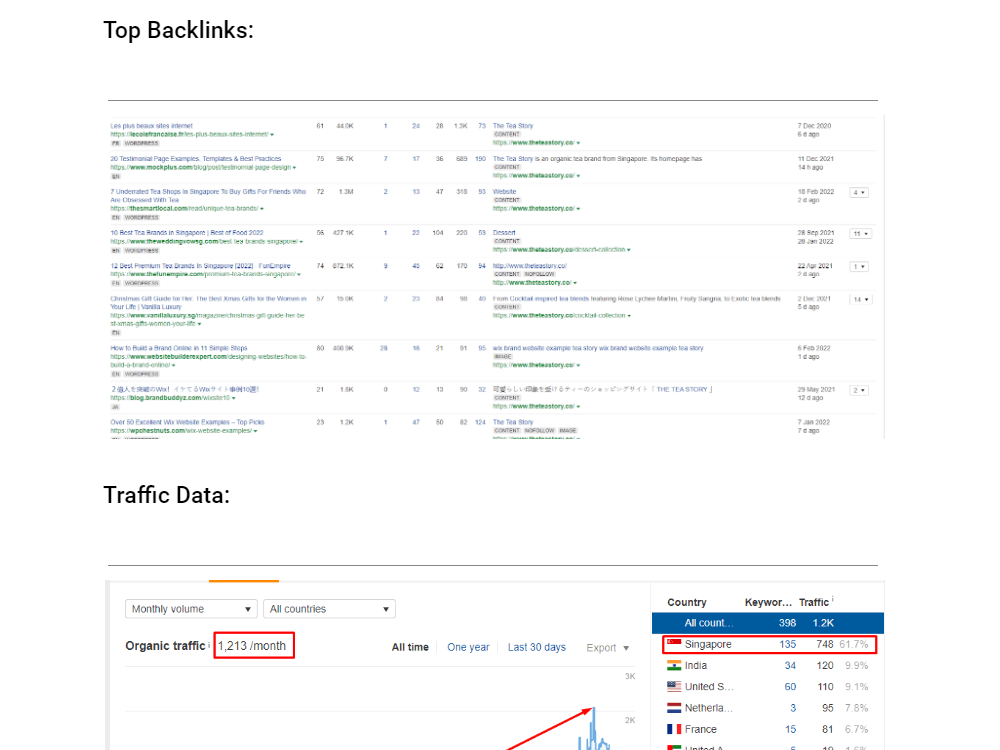1000x750 pixels.
Task: Click the 'Top Backlinks:' heading
Action: pos(179,30)
